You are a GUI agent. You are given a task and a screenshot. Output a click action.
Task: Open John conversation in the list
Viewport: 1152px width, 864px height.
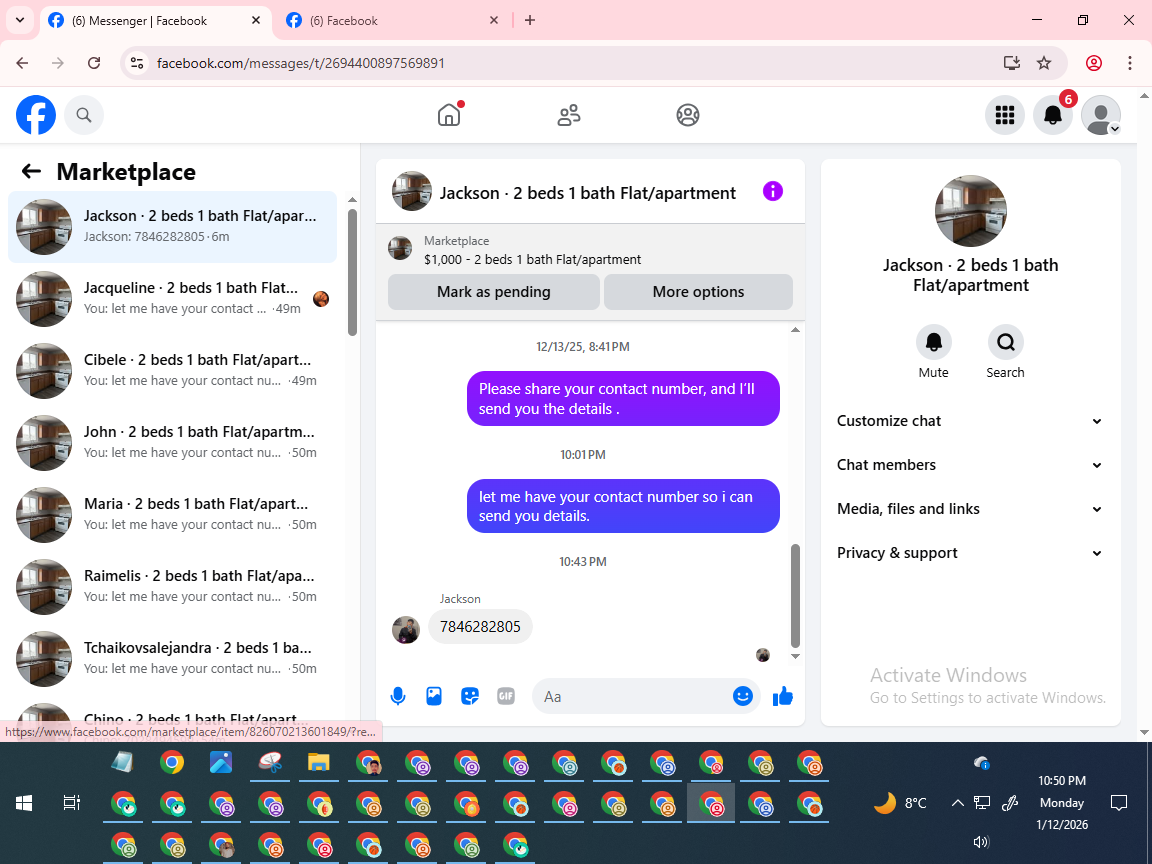[x=173, y=442]
